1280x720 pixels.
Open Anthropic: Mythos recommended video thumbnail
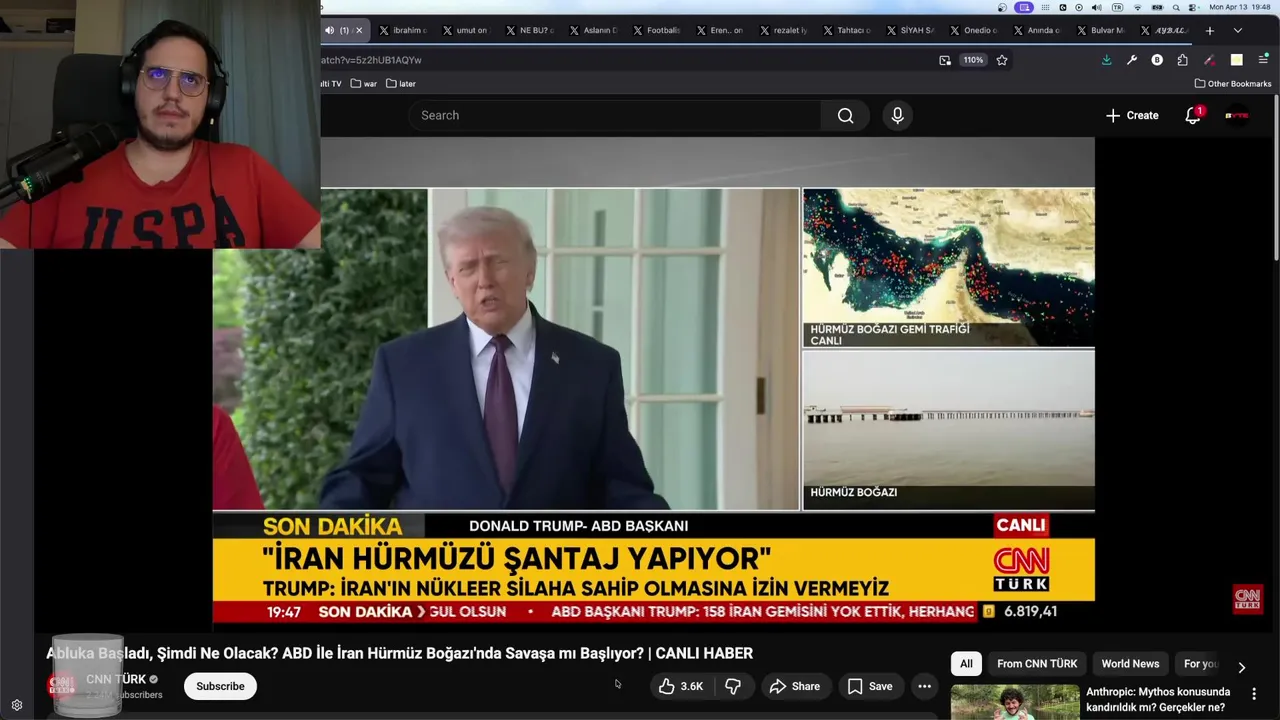(x=1014, y=702)
